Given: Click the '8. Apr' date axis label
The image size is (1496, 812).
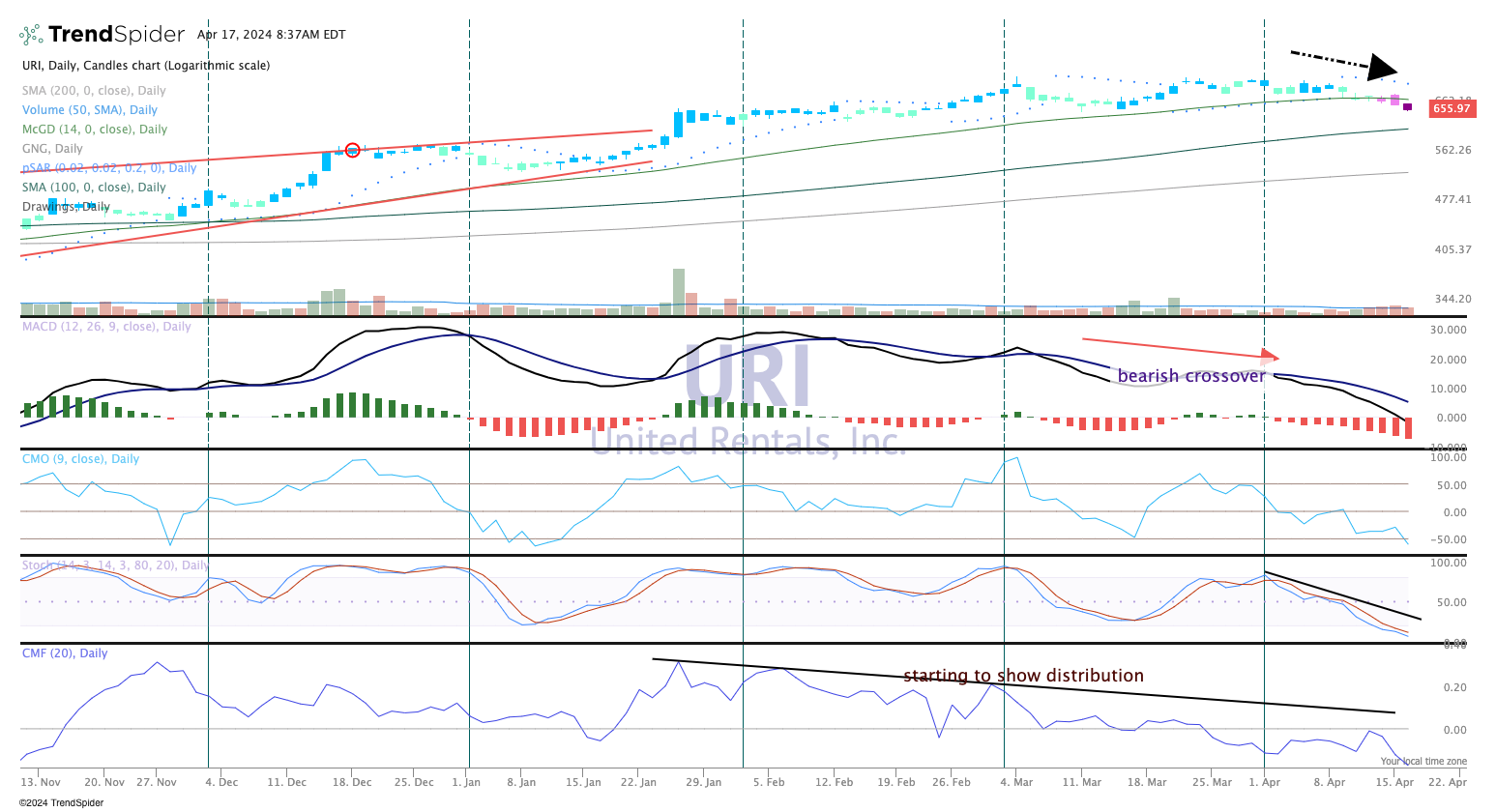Looking at the screenshot, I should (x=1330, y=782).
